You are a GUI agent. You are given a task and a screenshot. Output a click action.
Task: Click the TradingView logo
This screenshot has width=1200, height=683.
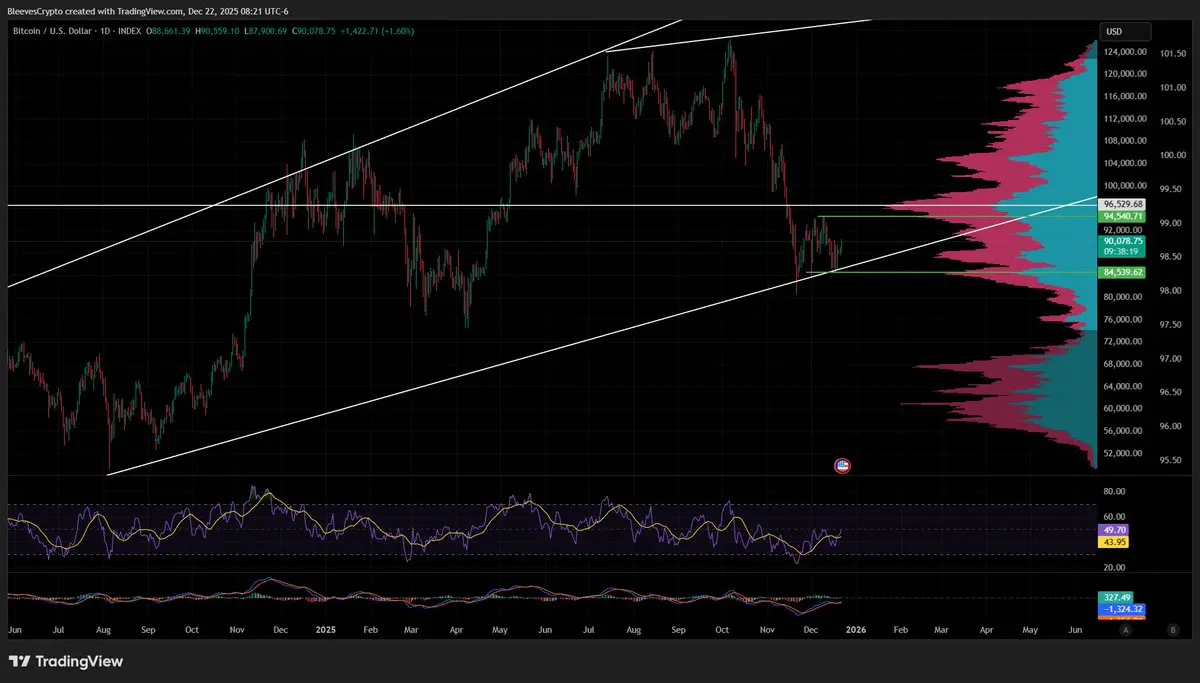coord(66,661)
